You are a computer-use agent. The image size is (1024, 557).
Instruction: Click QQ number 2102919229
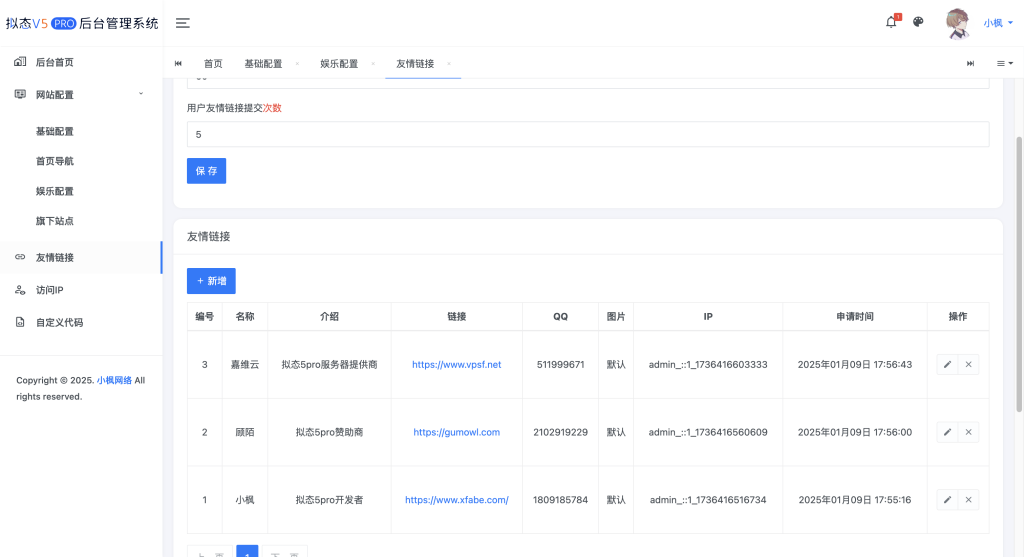(x=560, y=432)
